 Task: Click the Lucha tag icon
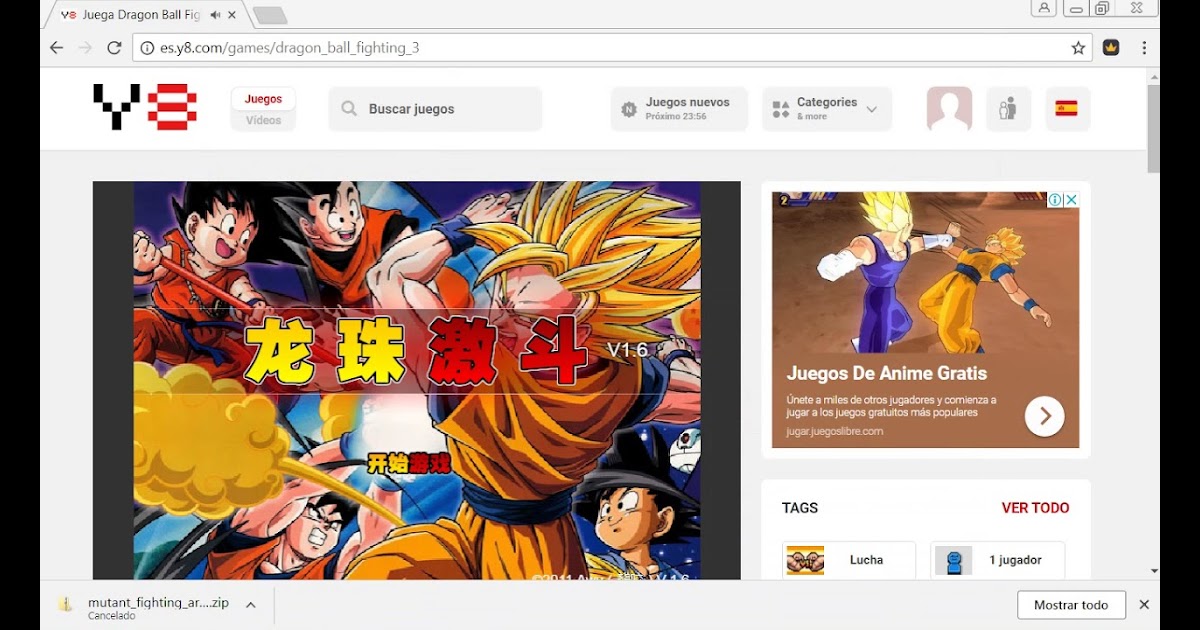point(805,560)
